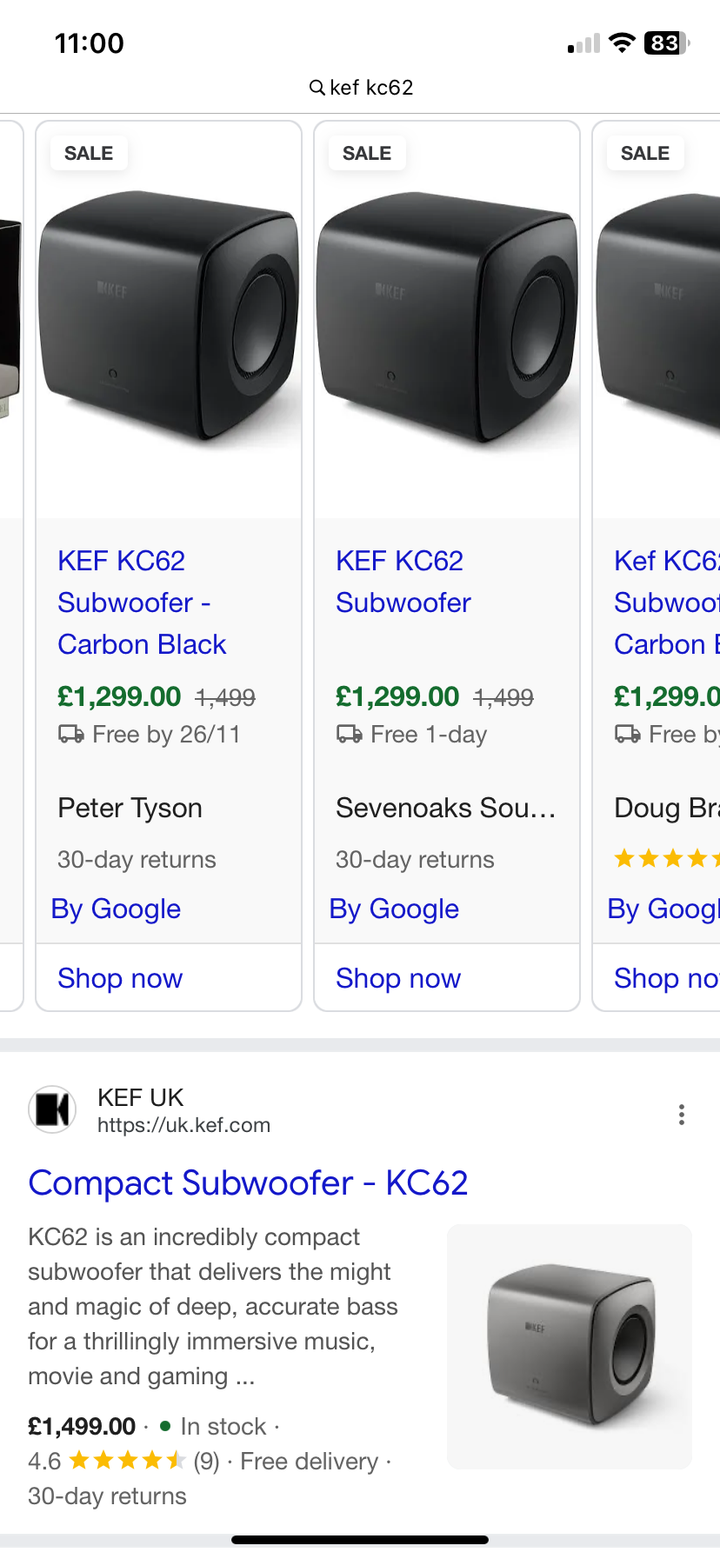This screenshot has height=1558, width=720.
Task: Tap the SALE badge on Peter Tyson product
Action: point(89,153)
